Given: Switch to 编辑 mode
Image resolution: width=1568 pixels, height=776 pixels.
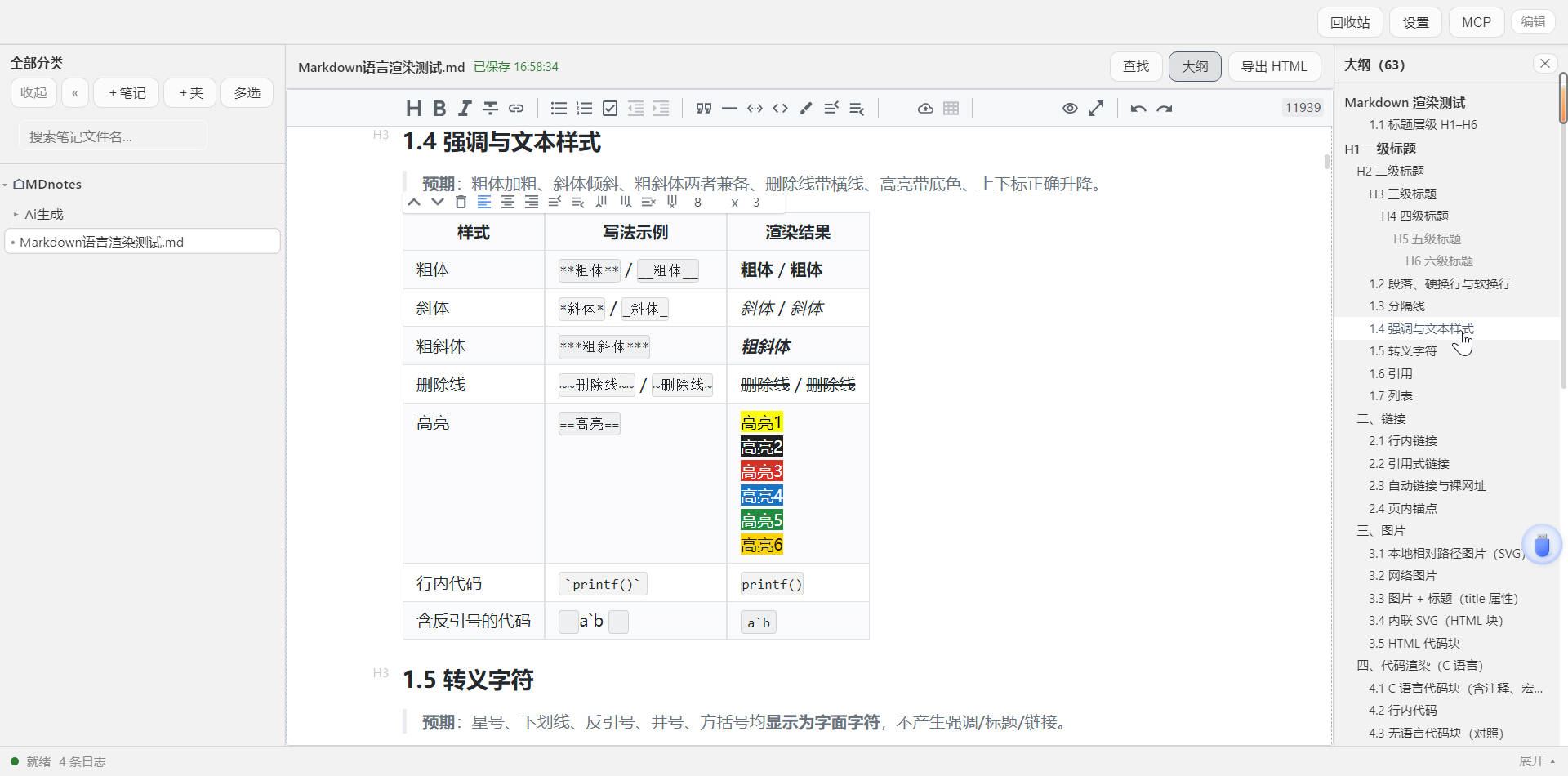Looking at the screenshot, I should coord(1533,21).
